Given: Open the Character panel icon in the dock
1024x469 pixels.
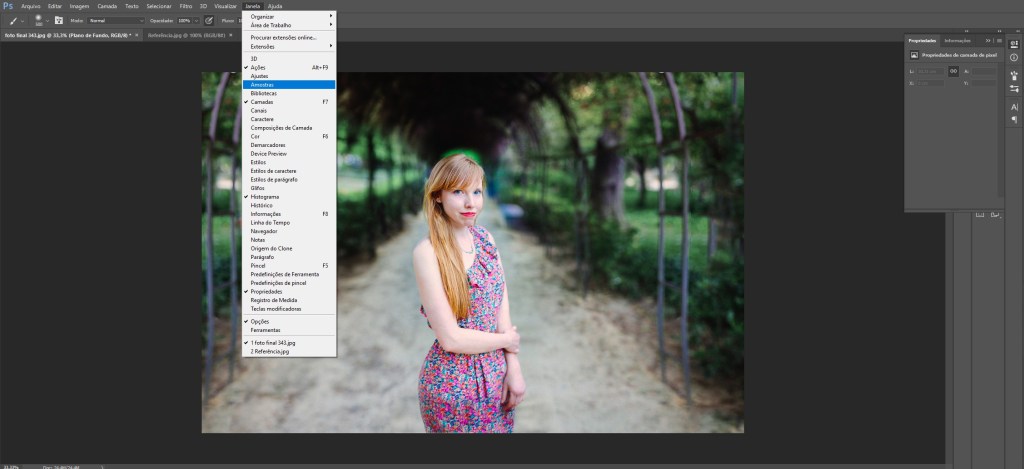Looking at the screenshot, I should (1013, 106).
